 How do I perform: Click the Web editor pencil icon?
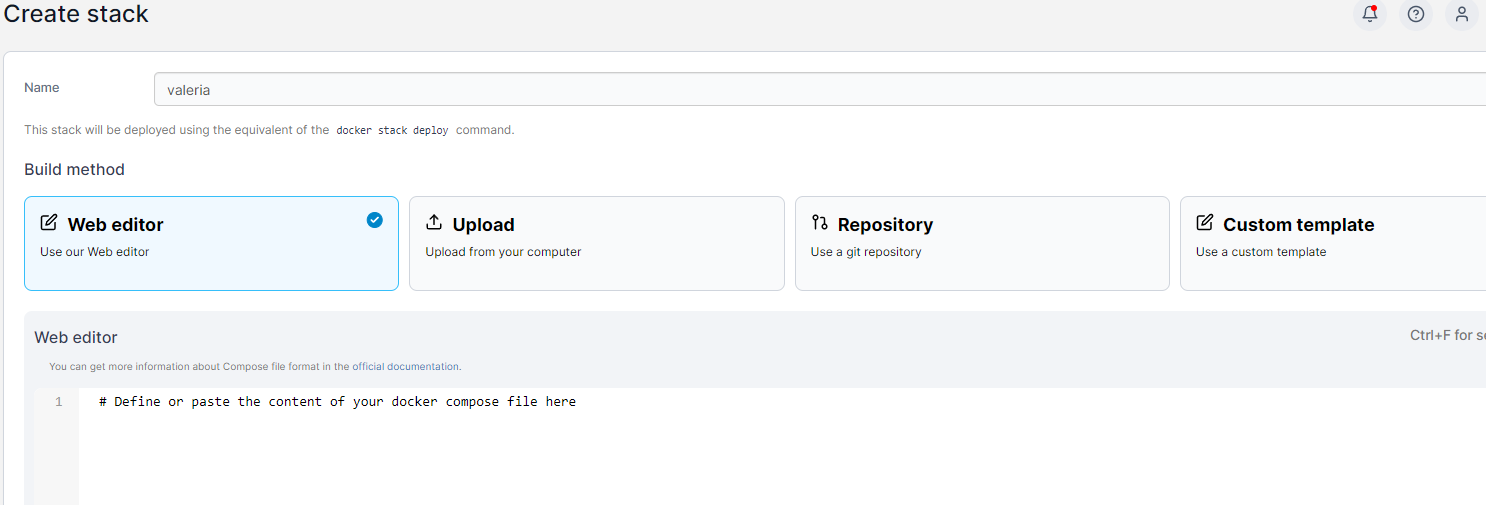pos(49,223)
